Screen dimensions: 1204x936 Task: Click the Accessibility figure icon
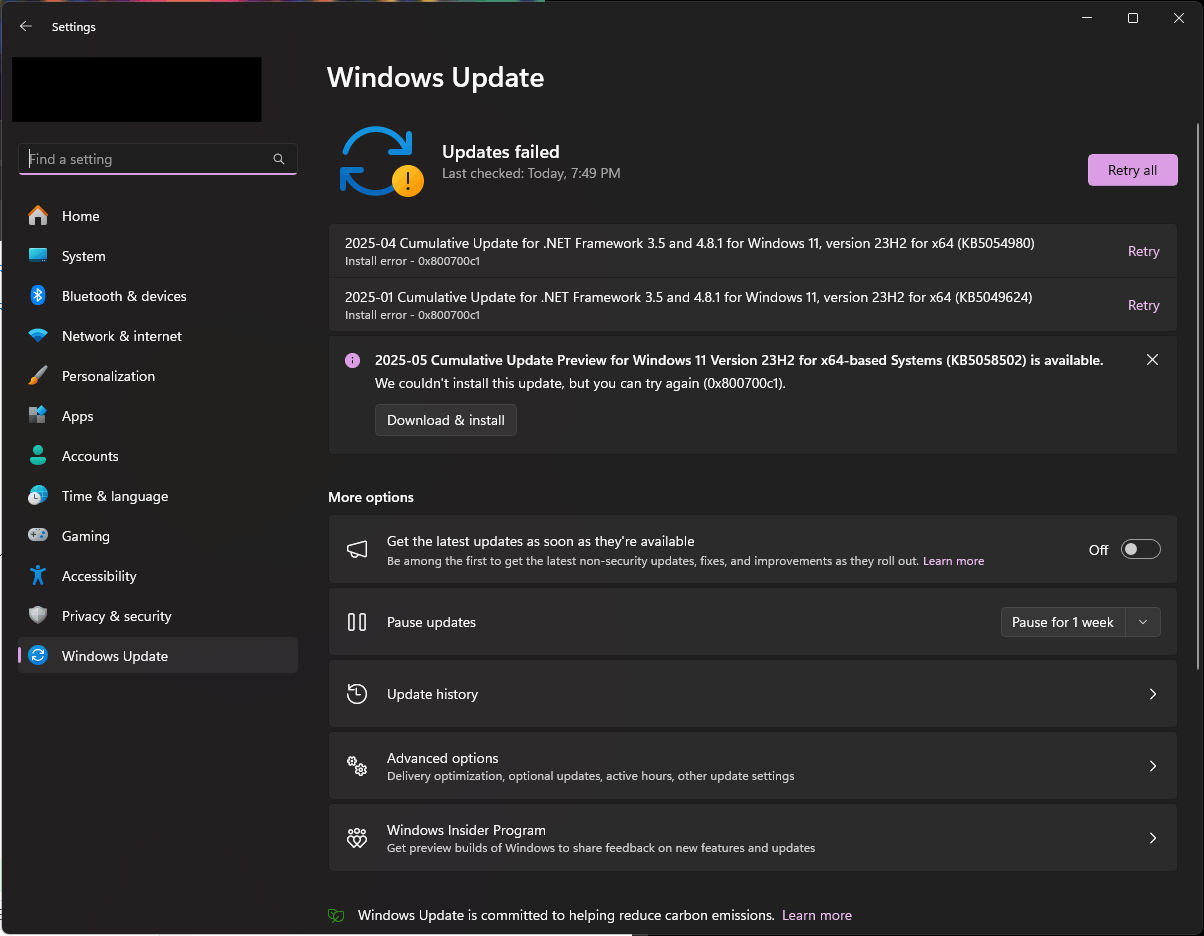pyautogui.click(x=38, y=576)
